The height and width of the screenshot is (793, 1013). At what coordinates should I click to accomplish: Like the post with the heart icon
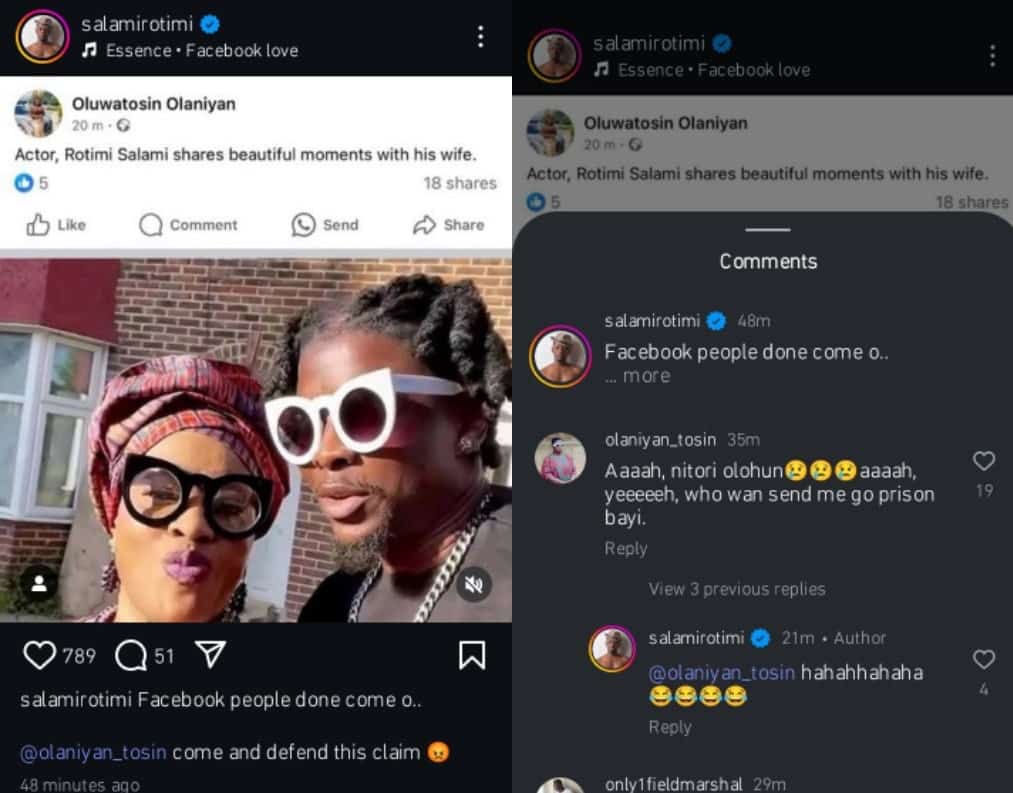(x=40, y=655)
